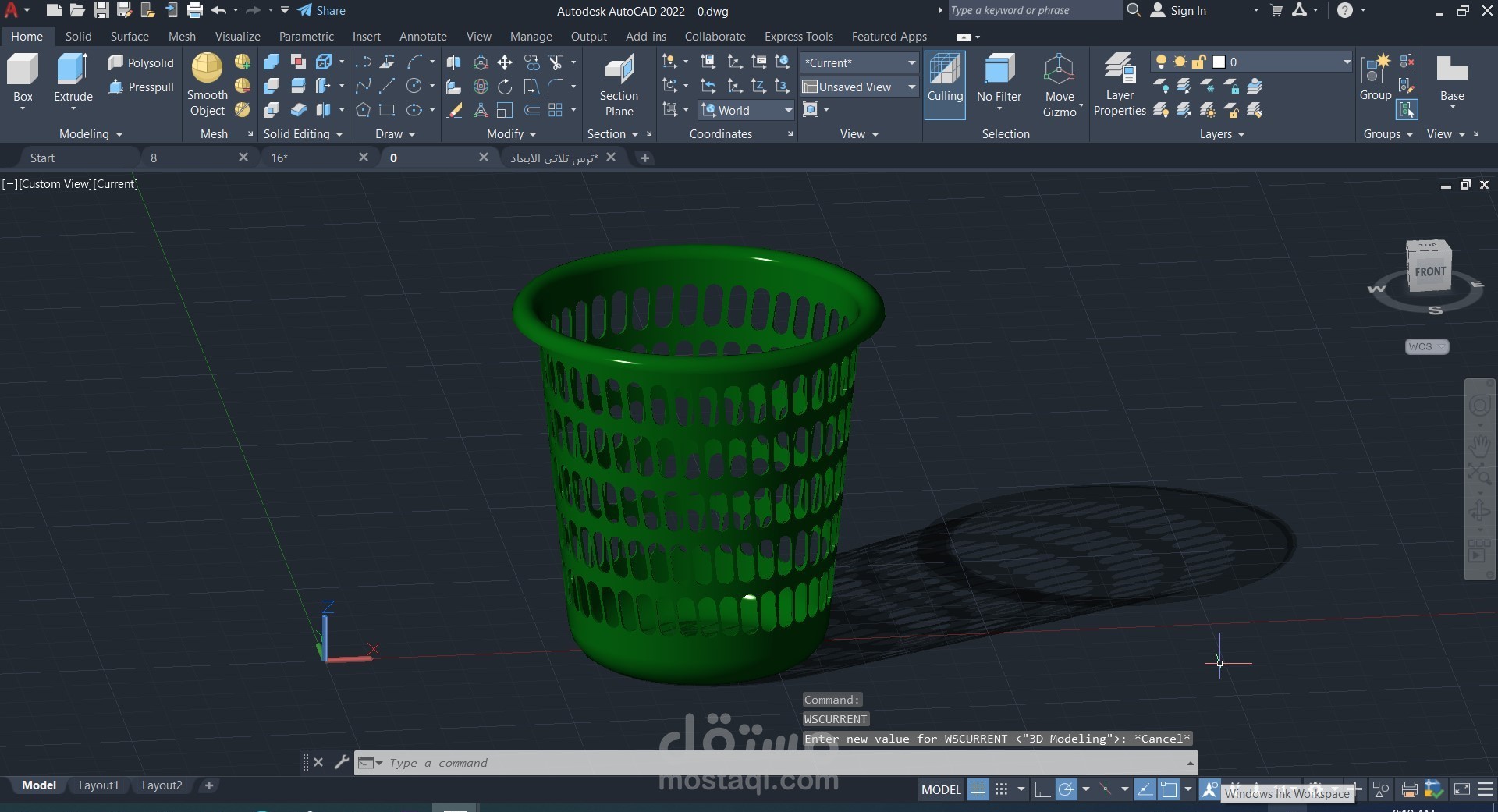Open the Solid ribbon tab
This screenshot has width=1498, height=812.
coord(78,36)
